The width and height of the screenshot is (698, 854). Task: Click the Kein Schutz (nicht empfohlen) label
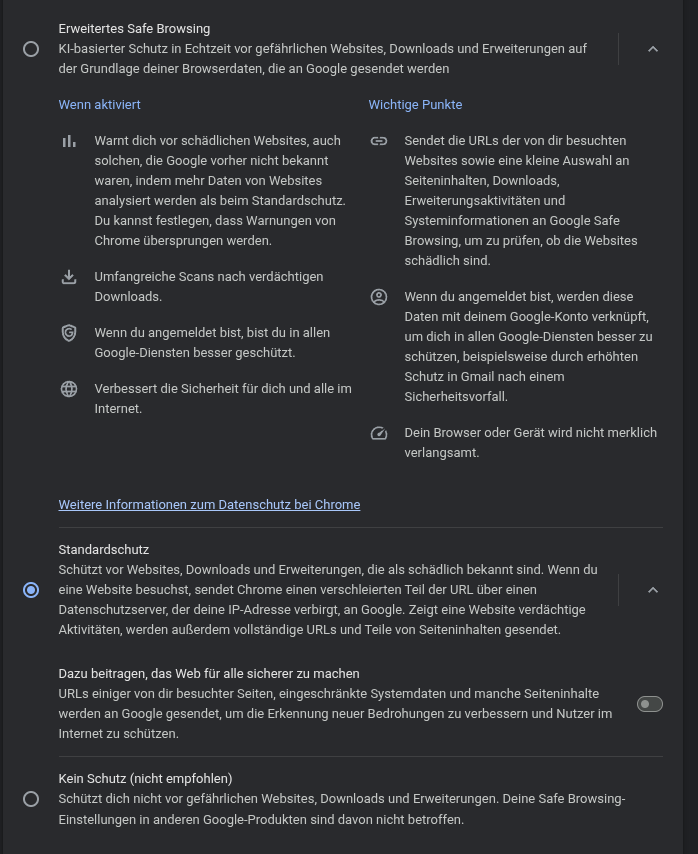[x=145, y=779]
